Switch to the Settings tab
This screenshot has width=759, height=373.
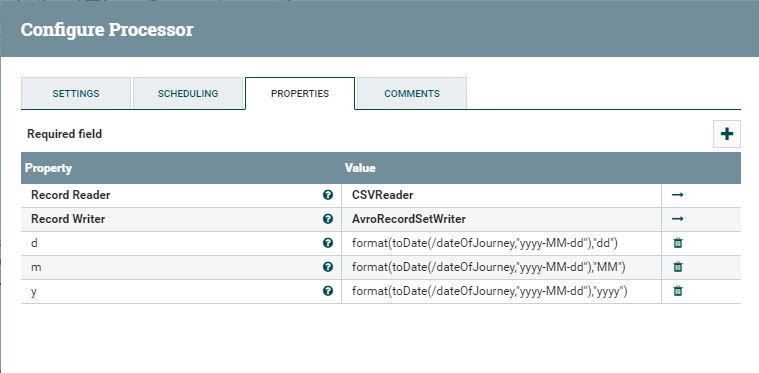(76, 93)
